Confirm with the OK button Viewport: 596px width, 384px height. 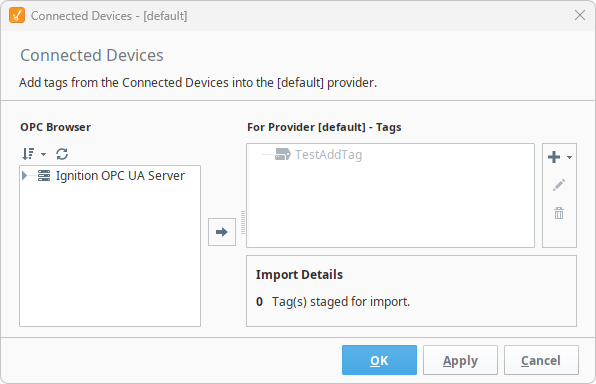point(379,360)
